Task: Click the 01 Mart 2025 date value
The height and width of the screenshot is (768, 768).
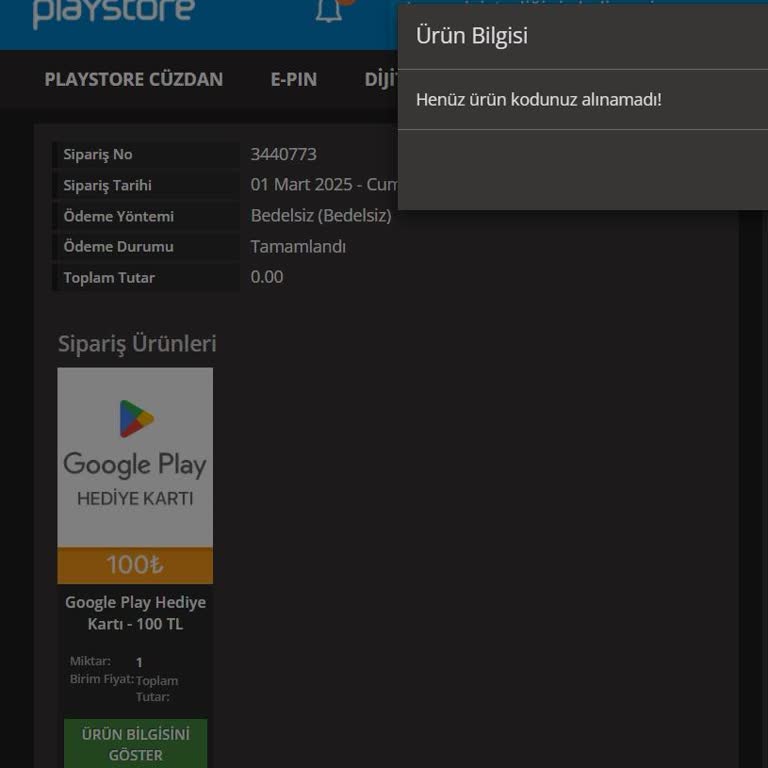Action: pos(324,185)
